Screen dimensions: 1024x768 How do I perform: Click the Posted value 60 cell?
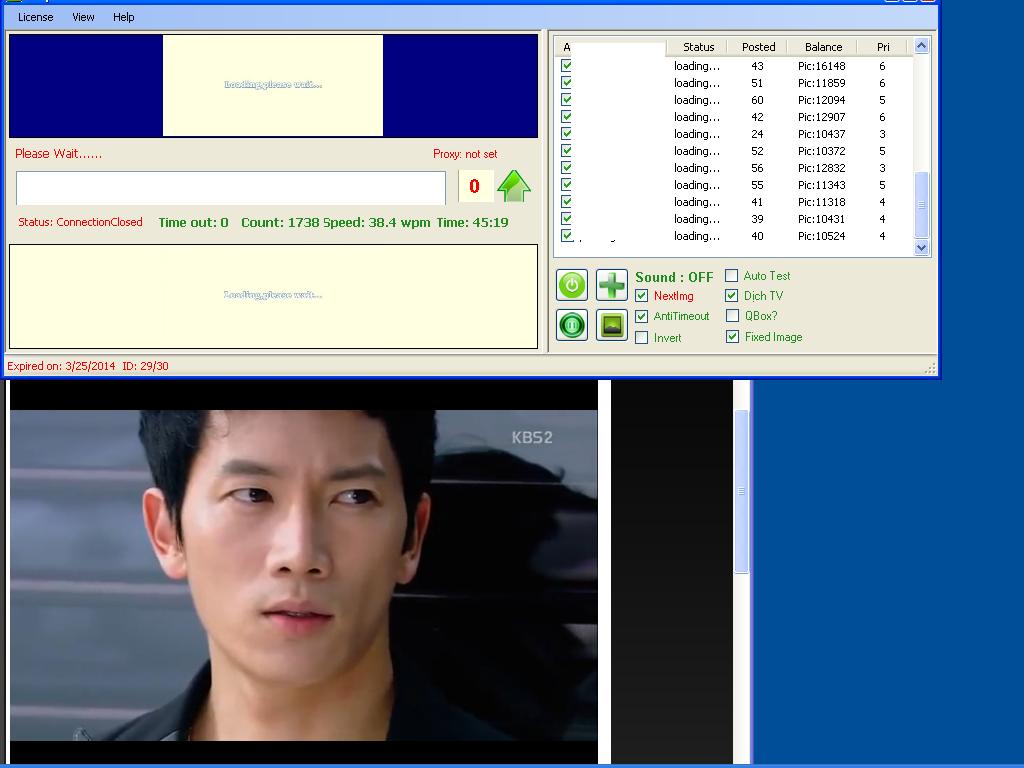[x=757, y=100]
